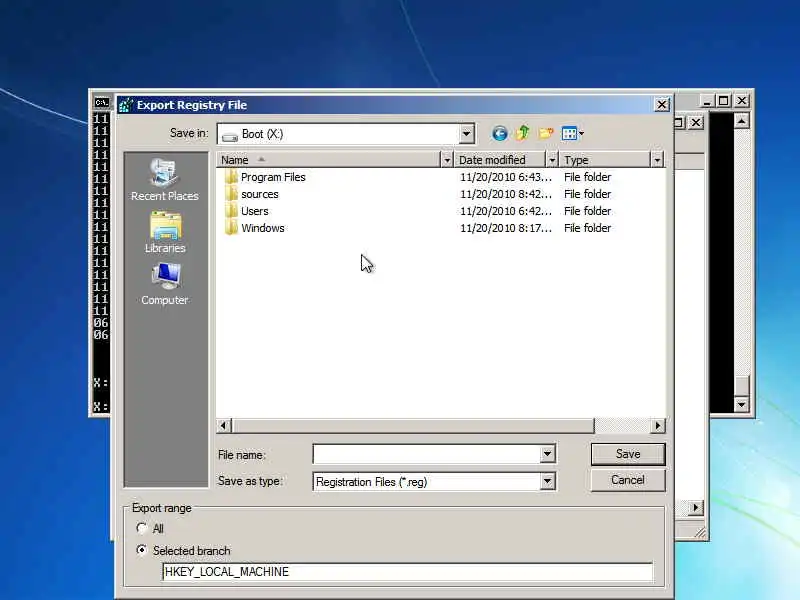Sort by Type column header
The image size is (800, 600).
(605, 160)
